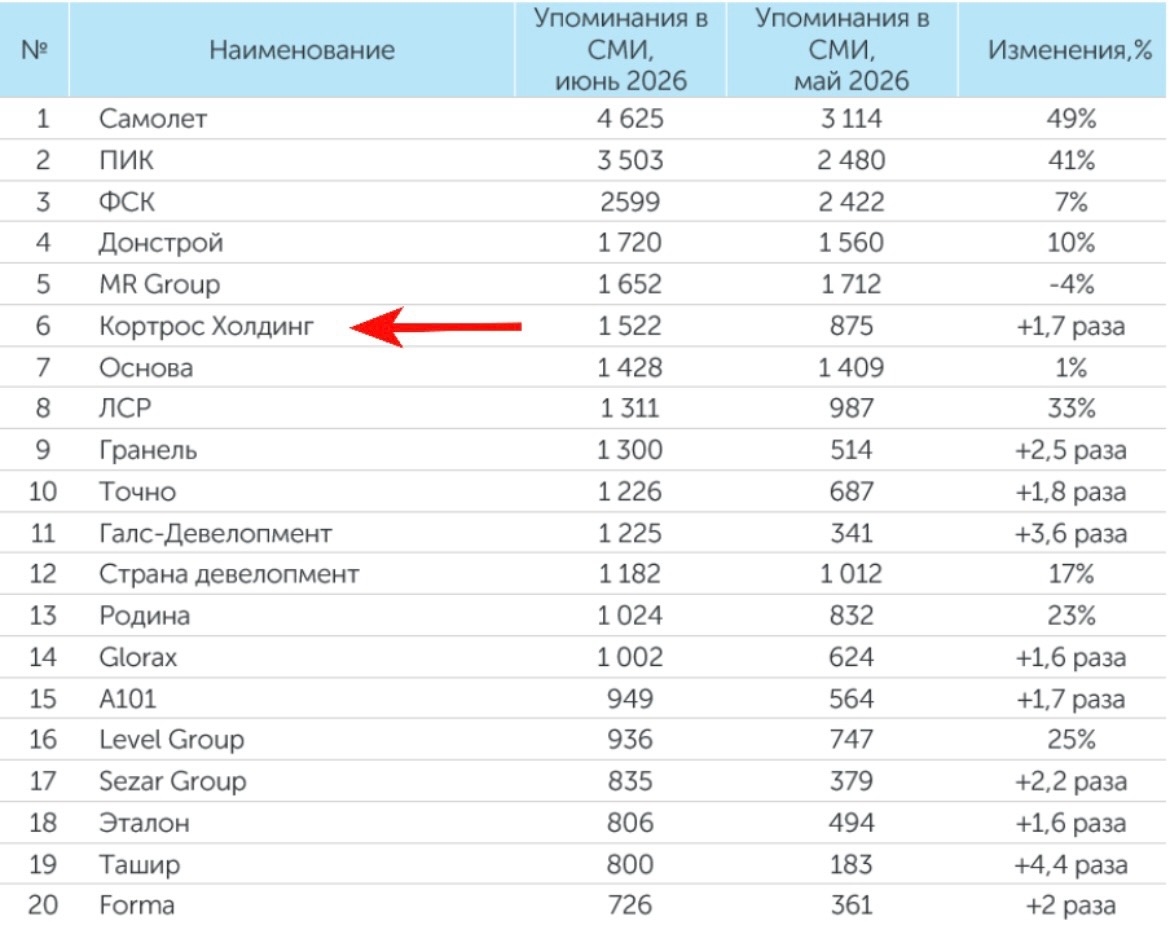Image resolution: width=1170 pixels, height=925 pixels.
Task: Select the MR Group row name
Action: click(160, 284)
